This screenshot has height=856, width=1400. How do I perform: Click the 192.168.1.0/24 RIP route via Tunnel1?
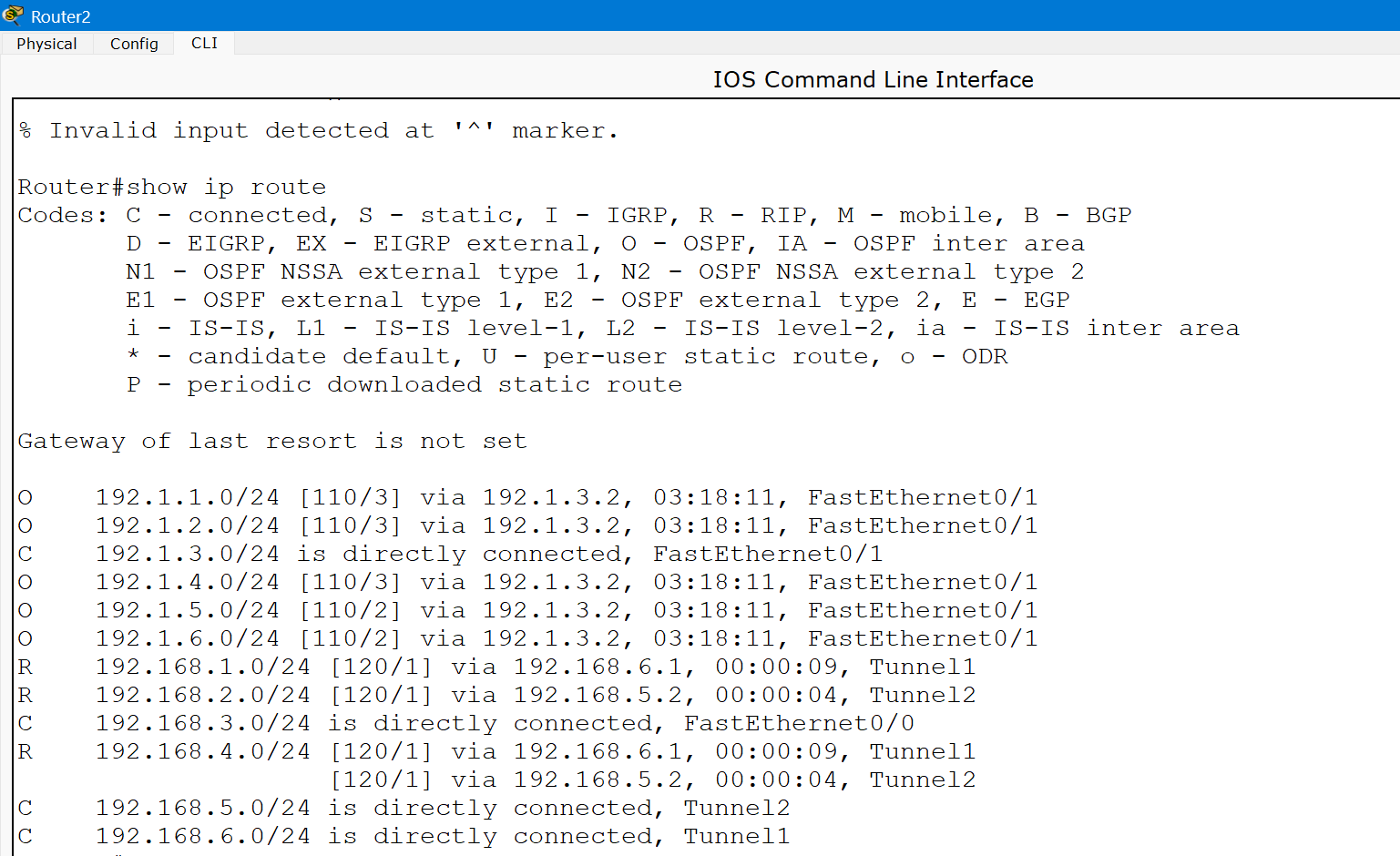pos(496,667)
